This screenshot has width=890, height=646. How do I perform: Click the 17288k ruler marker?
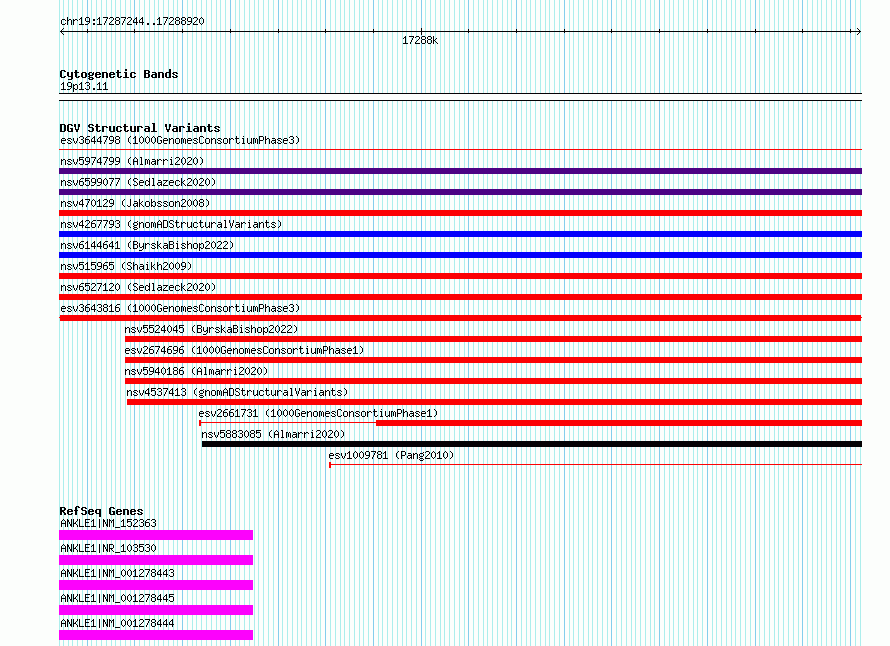420,41
